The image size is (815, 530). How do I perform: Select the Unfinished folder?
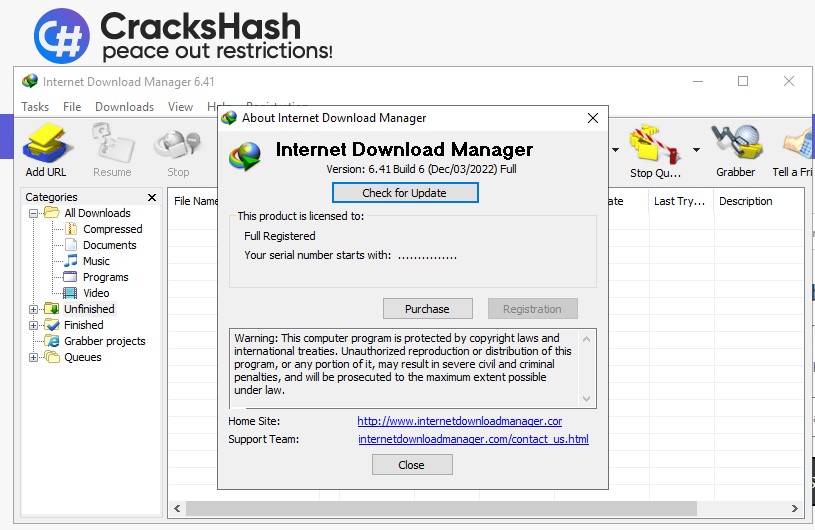[89, 309]
